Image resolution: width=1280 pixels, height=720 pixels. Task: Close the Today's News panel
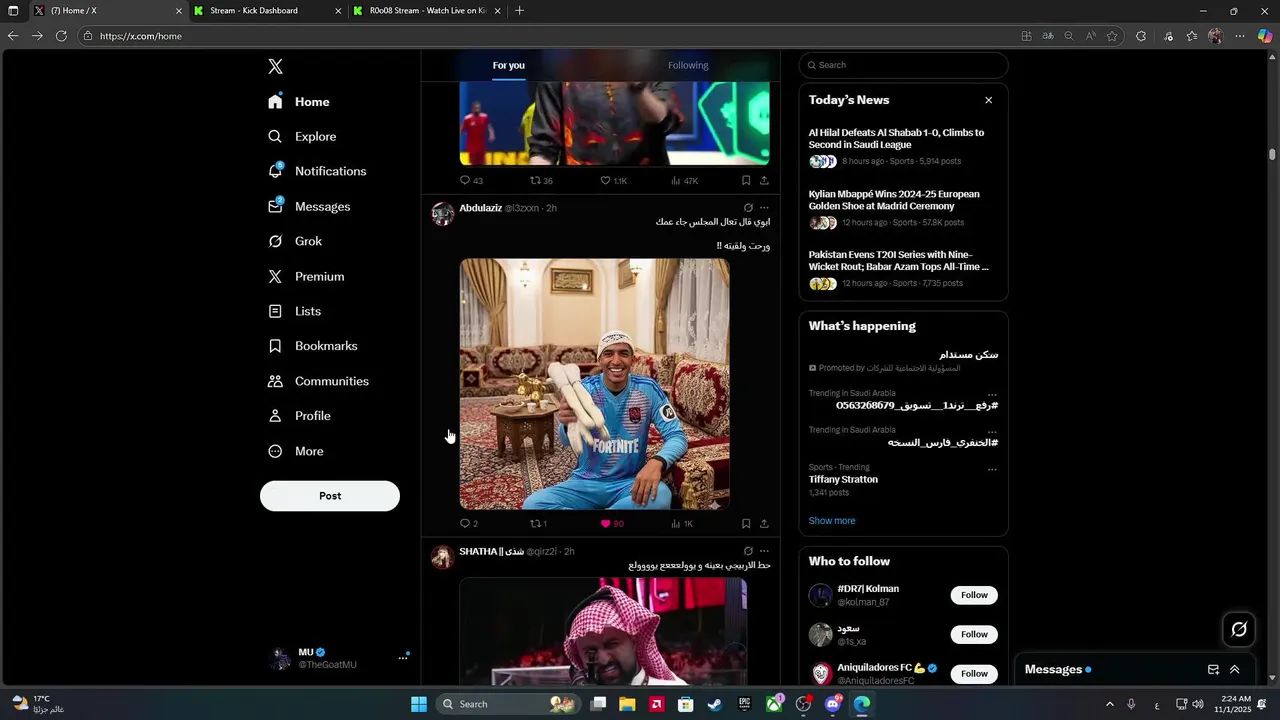(x=988, y=100)
